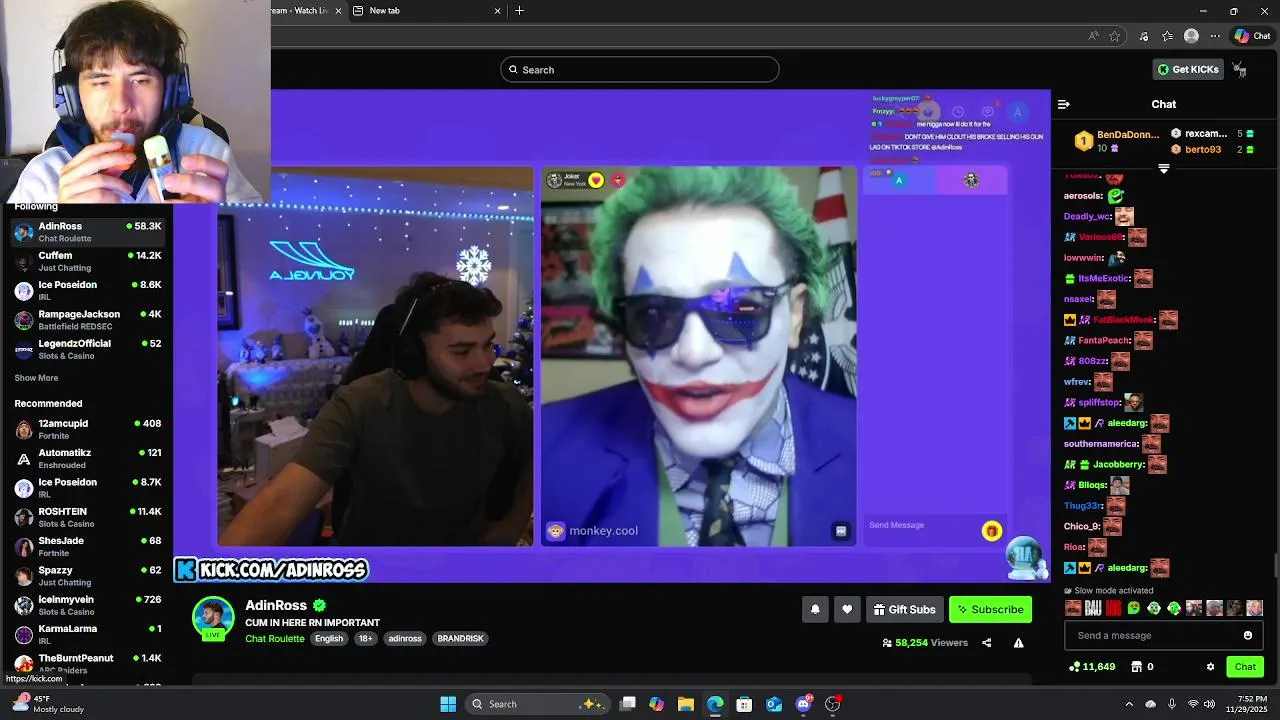Click the adinross tag
Screen dimensions: 1280x720
tap(405, 639)
